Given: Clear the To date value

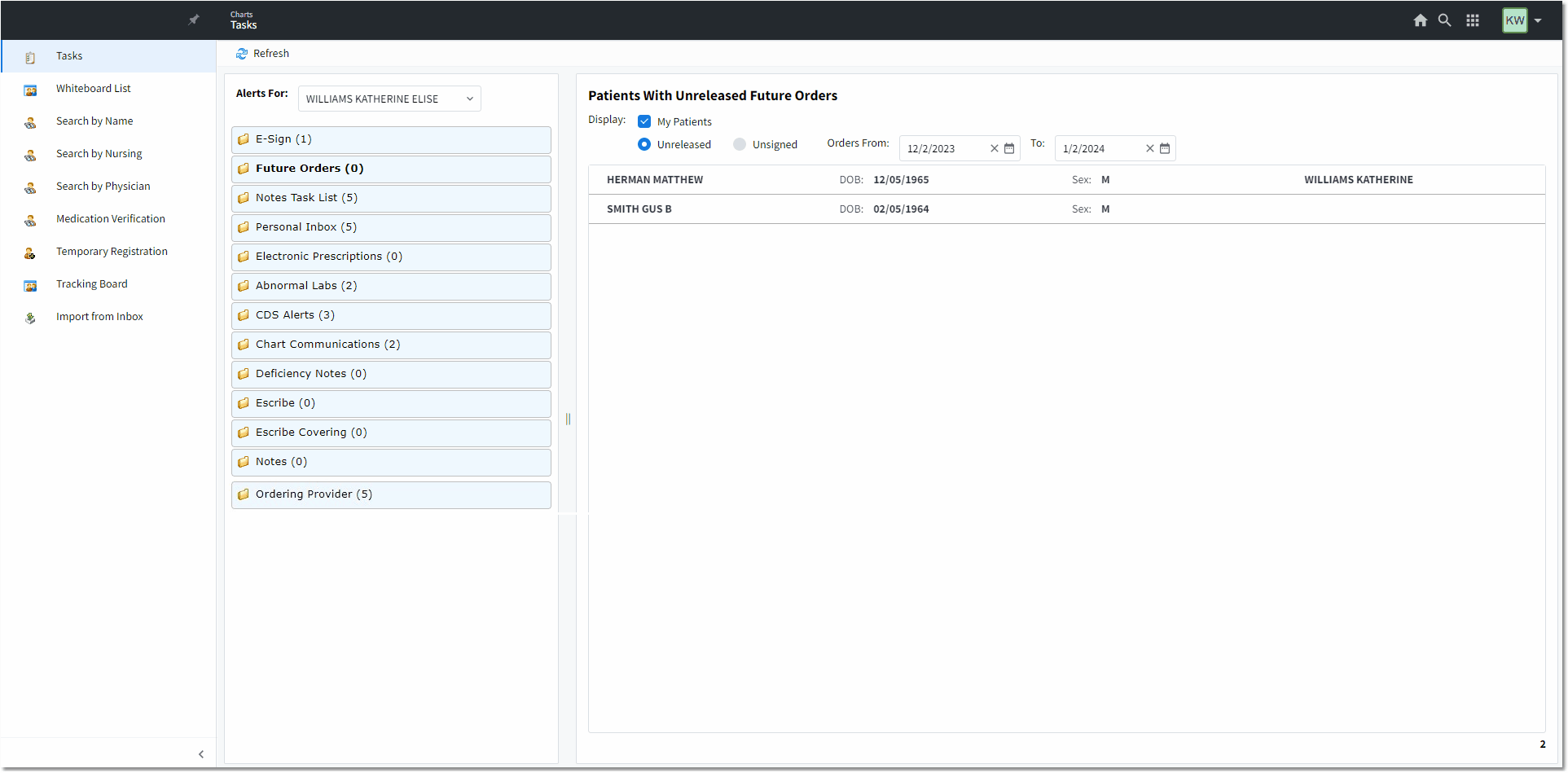Looking at the screenshot, I should 1150,148.
